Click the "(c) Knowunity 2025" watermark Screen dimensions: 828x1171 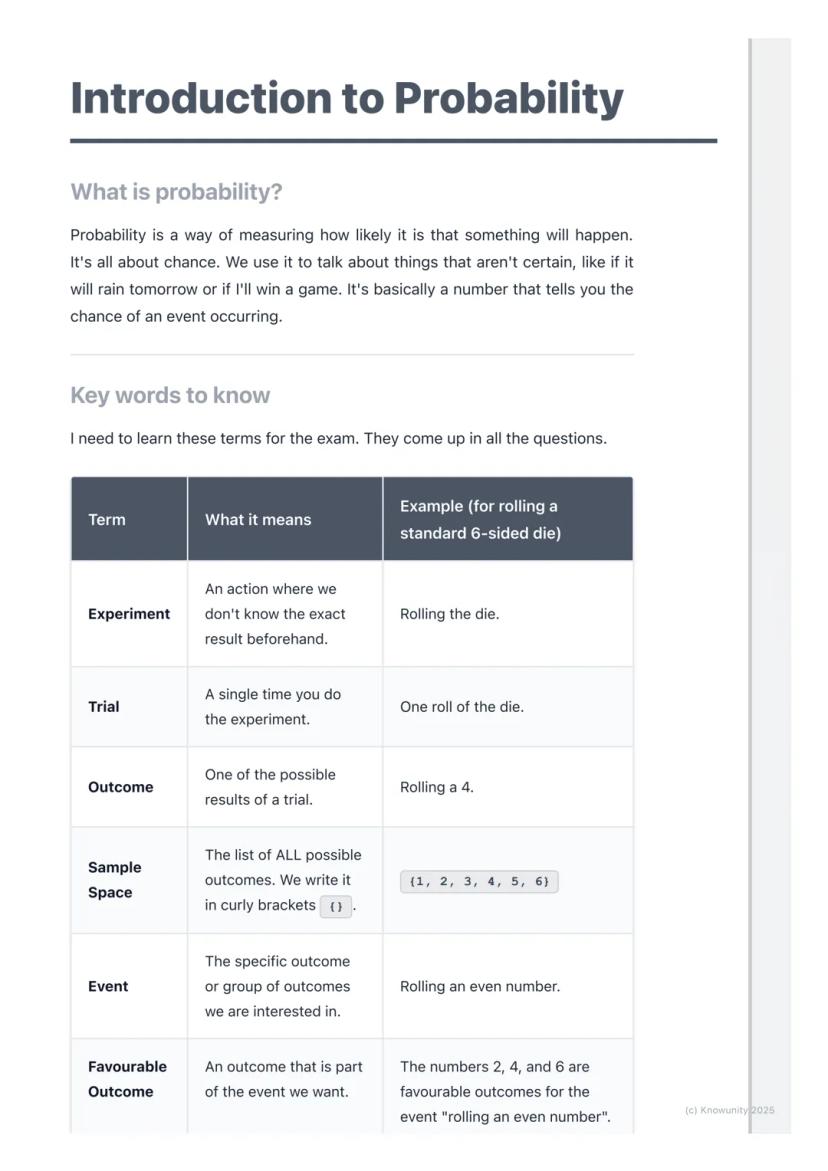pyautogui.click(x=729, y=1110)
